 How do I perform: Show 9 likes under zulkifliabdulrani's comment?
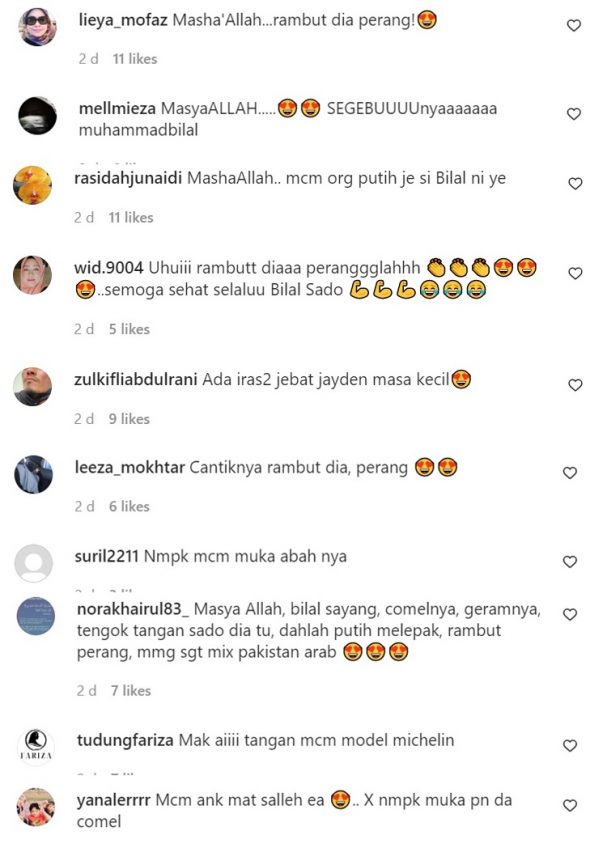click(x=129, y=419)
